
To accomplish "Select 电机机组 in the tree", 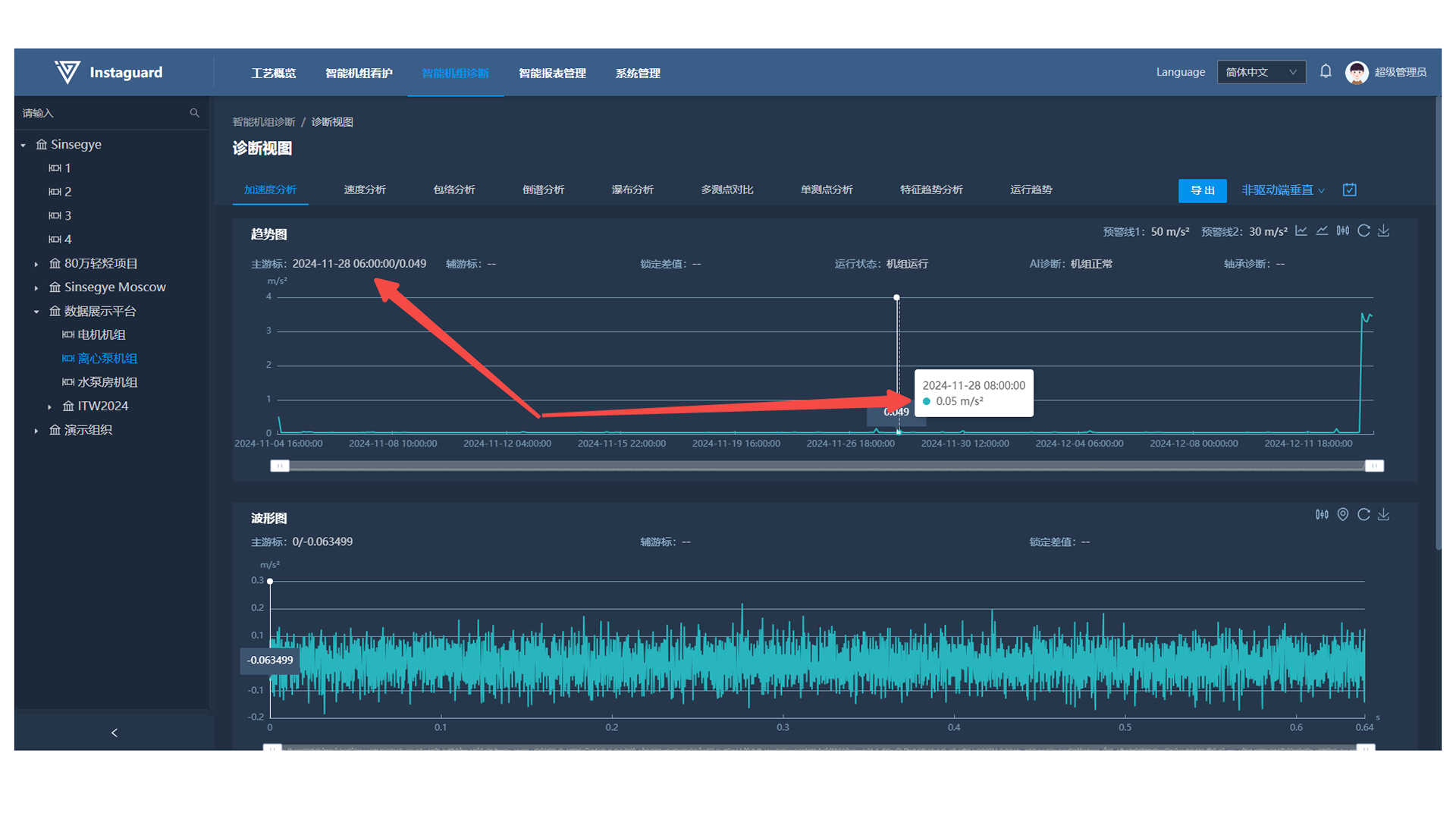I will 94,334.
